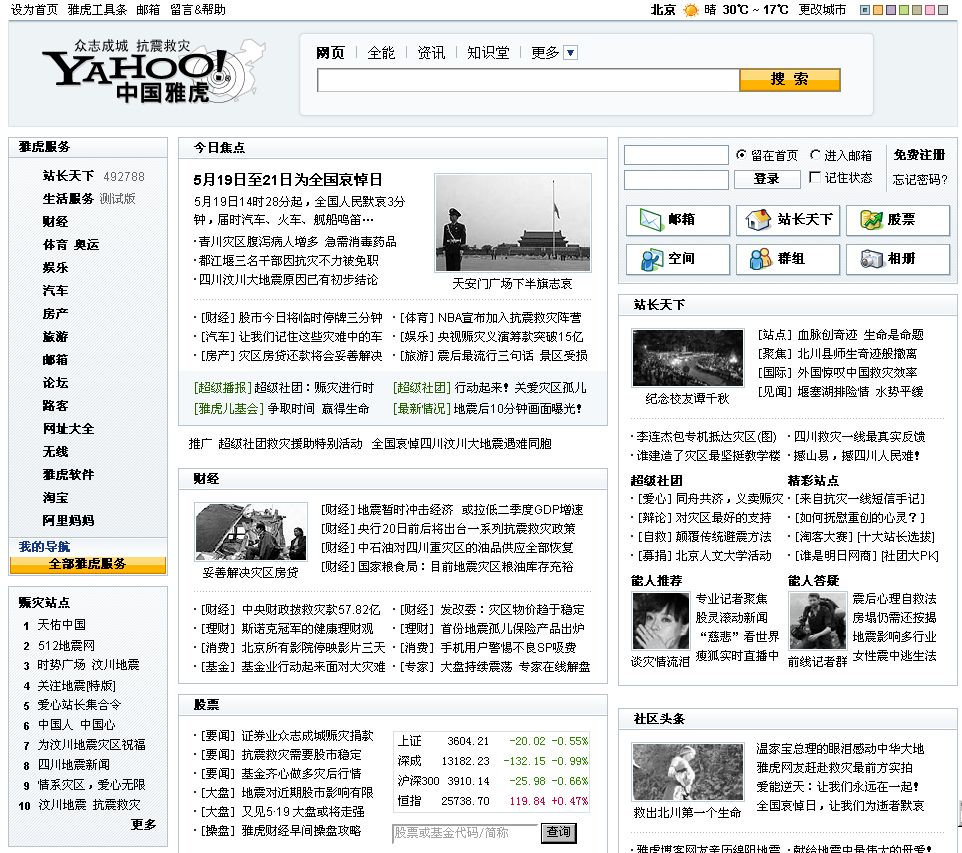The width and height of the screenshot is (962, 853).
Task: Open the 妥善解决灾区房贷 thumbnail
Action: 250,531
